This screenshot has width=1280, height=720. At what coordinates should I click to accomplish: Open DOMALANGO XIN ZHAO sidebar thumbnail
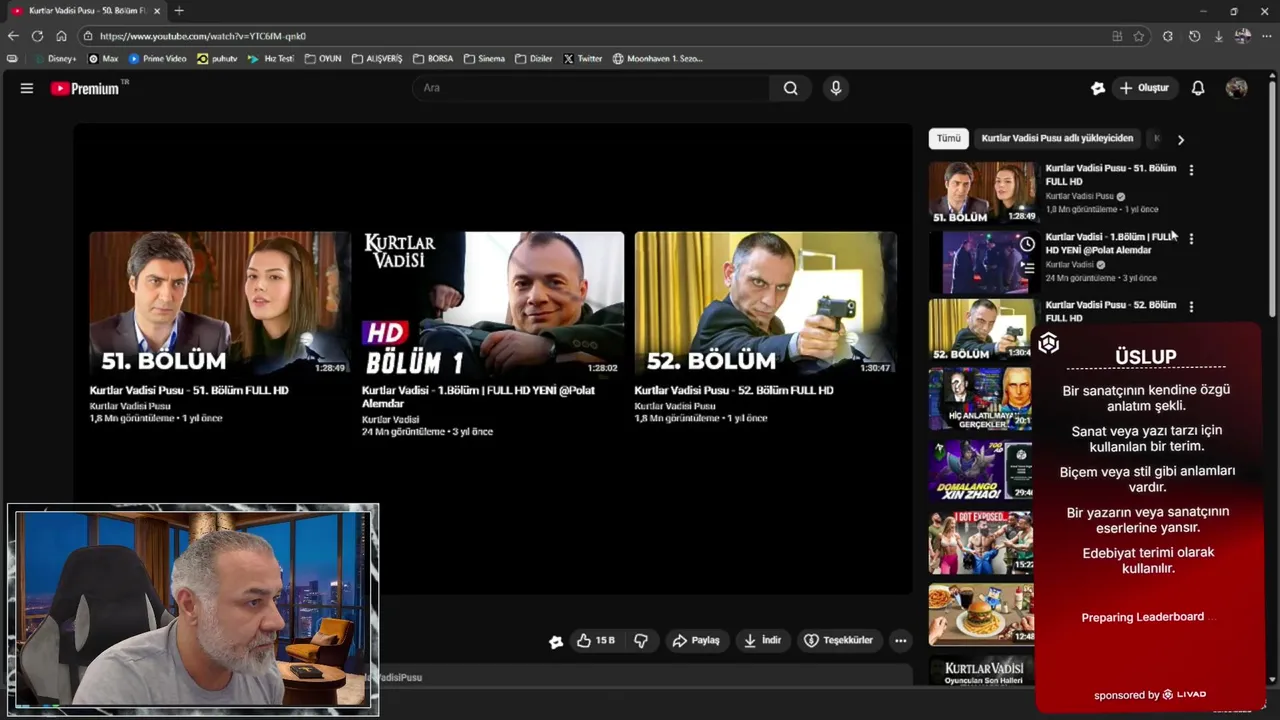click(981, 470)
